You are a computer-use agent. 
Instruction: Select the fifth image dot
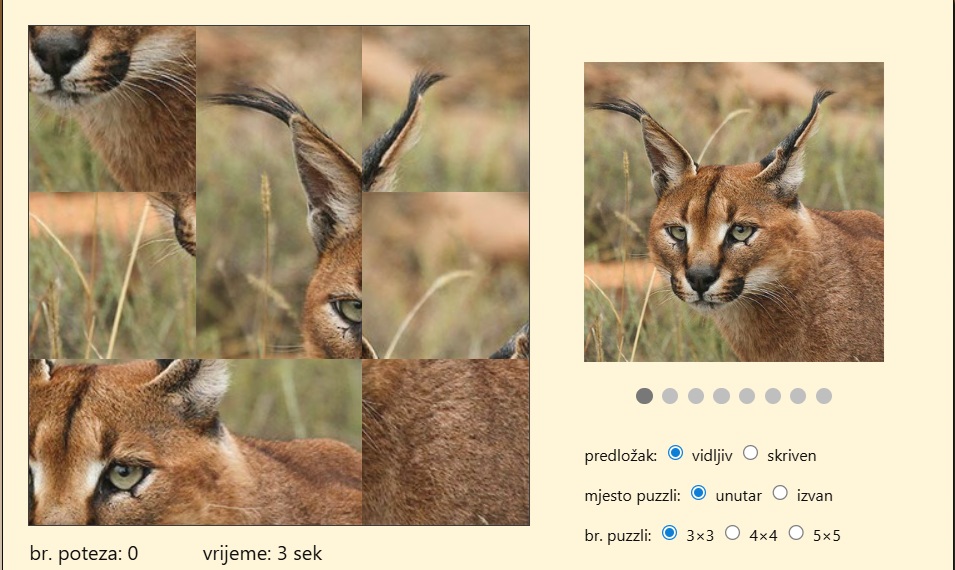pos(747,396)
